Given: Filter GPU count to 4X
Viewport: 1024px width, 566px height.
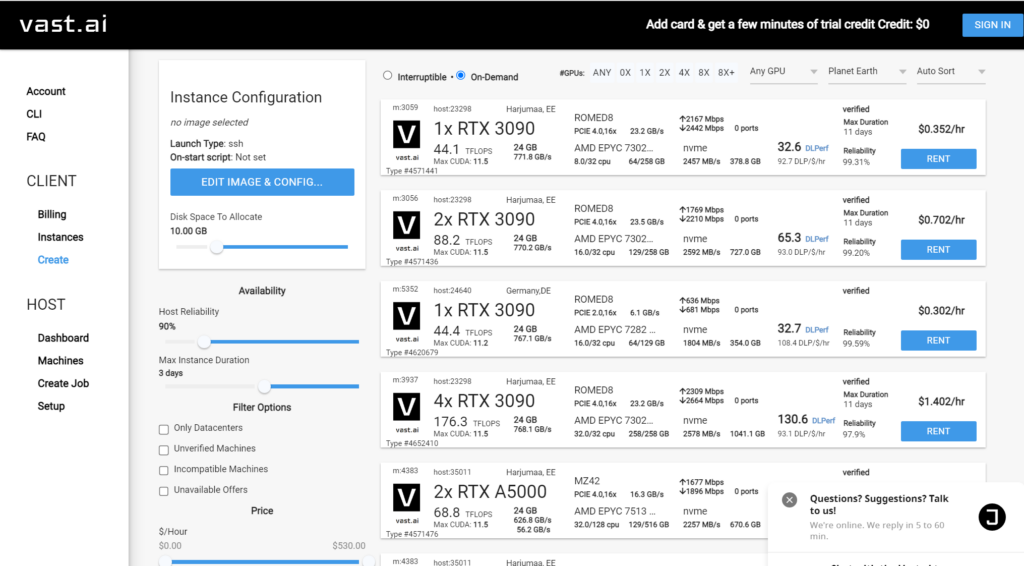Looking at the screenshot, I should point(684,72).
